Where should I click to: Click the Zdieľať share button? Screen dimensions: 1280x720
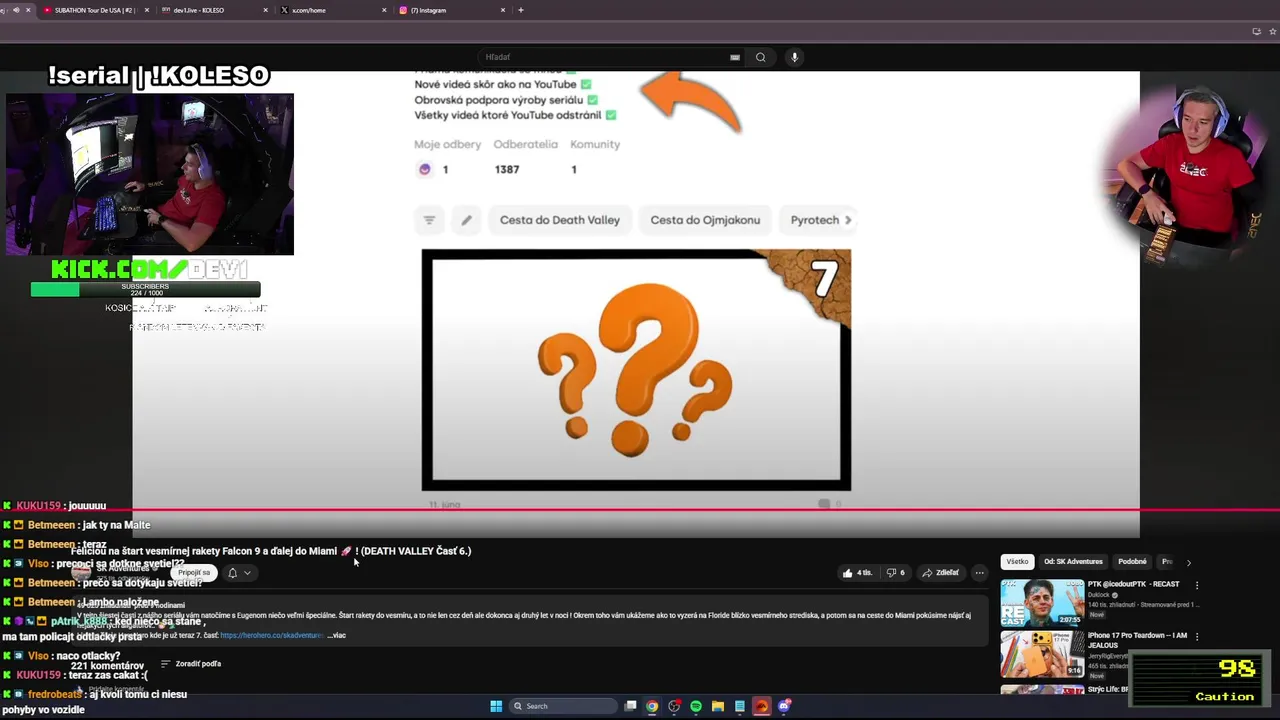coord(941,573)
